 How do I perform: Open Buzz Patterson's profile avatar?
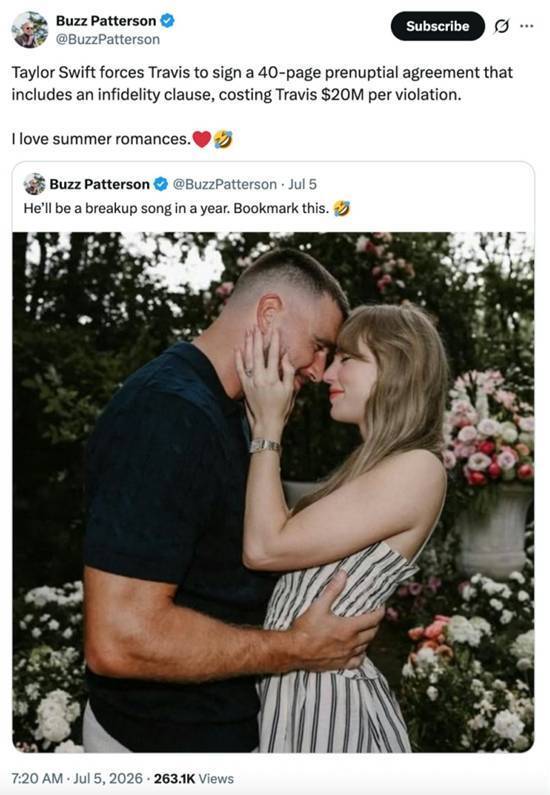pyautogui.click(x=29, y=29)
